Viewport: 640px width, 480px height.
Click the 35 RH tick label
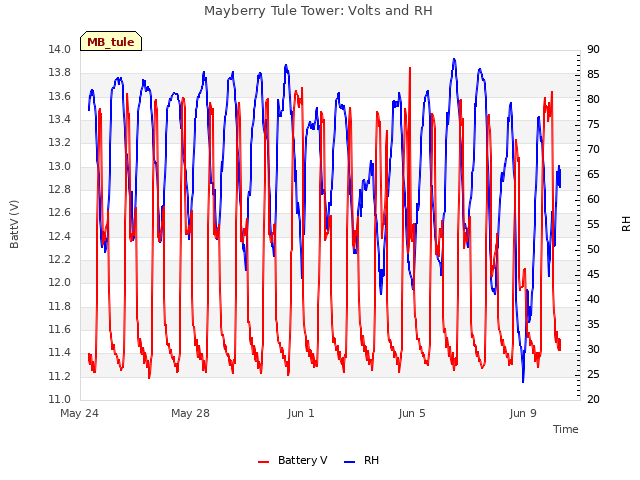(x=593, y=324)
